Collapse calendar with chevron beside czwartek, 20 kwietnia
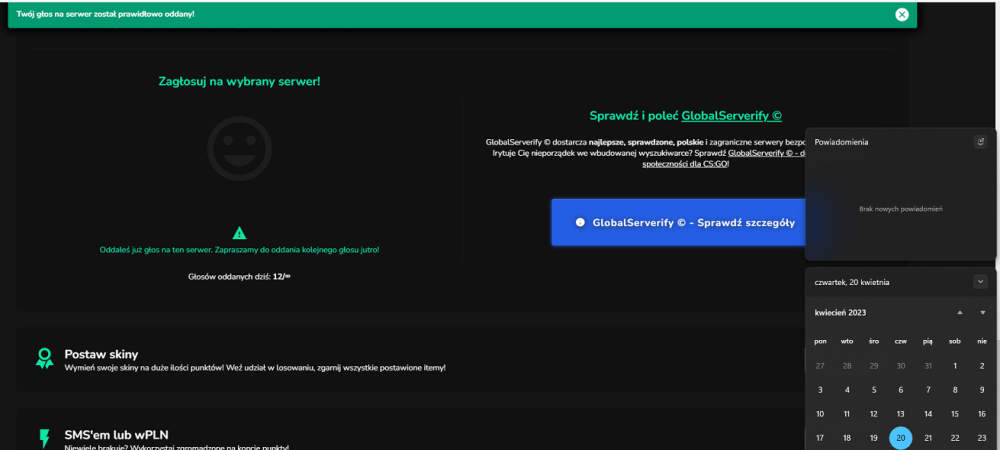The width and height of the screenshot is (1000, 450). click(x=980, y=281)
